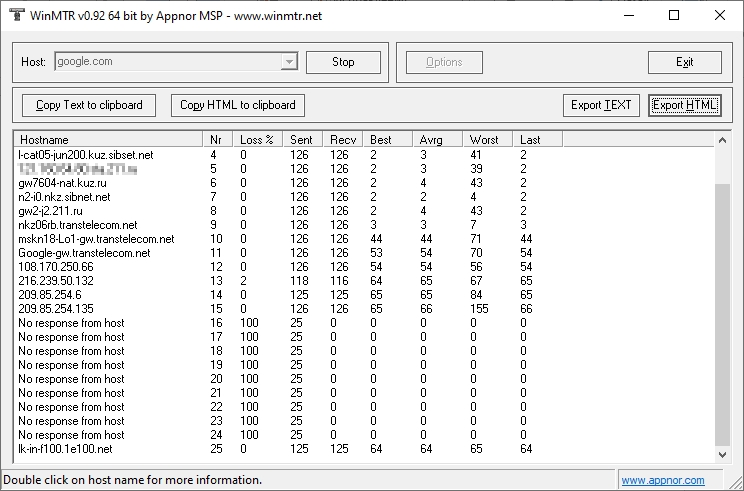Export results as TEXT

pyautogui.click(x=601, y=105)
